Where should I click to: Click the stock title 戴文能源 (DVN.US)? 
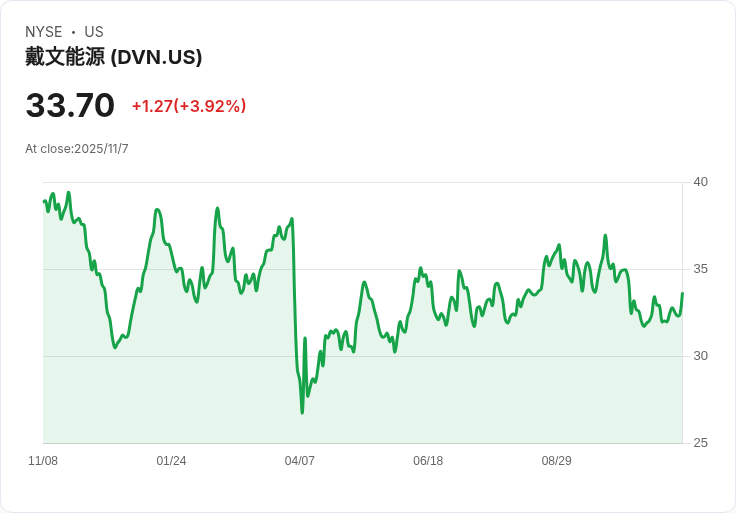click(114, 57)
